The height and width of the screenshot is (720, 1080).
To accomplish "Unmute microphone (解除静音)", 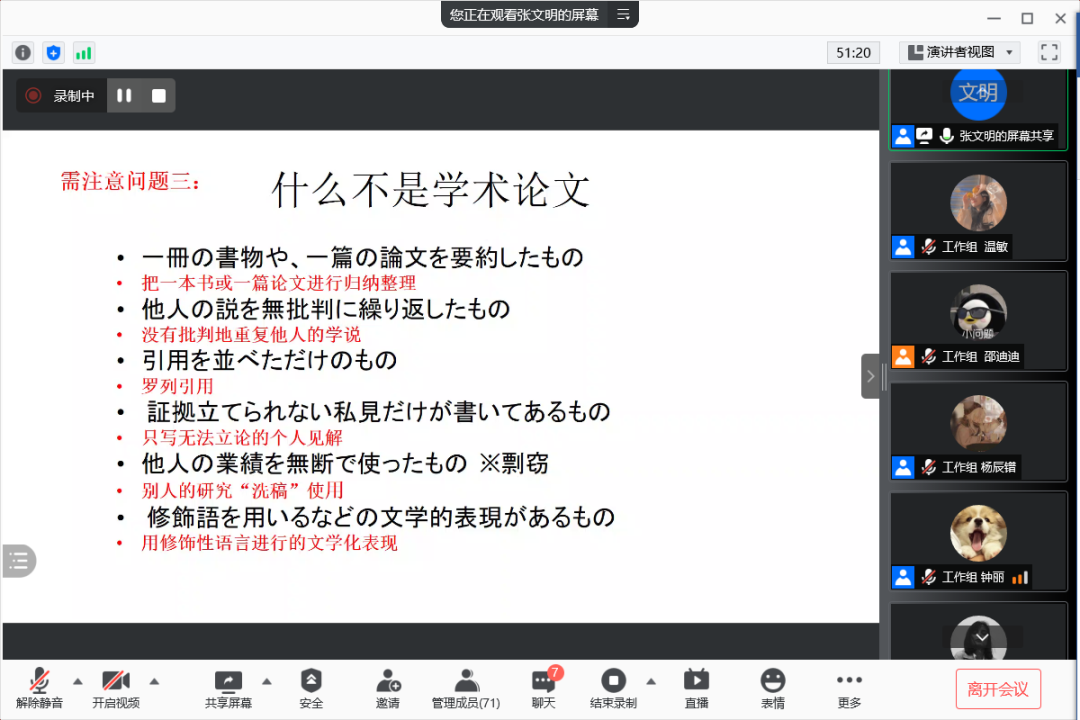I will coord(40,688).
